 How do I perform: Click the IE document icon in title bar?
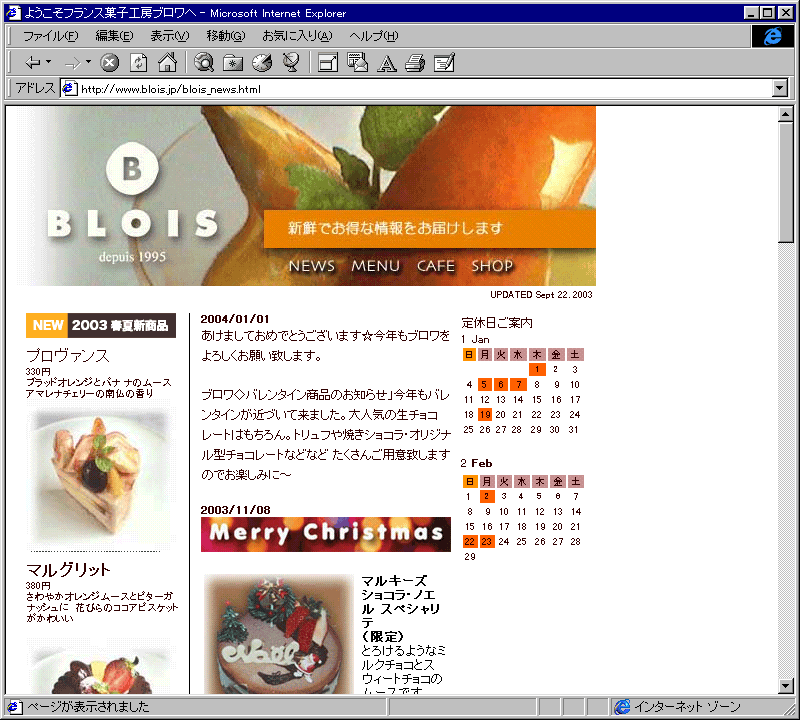(13, 13)
